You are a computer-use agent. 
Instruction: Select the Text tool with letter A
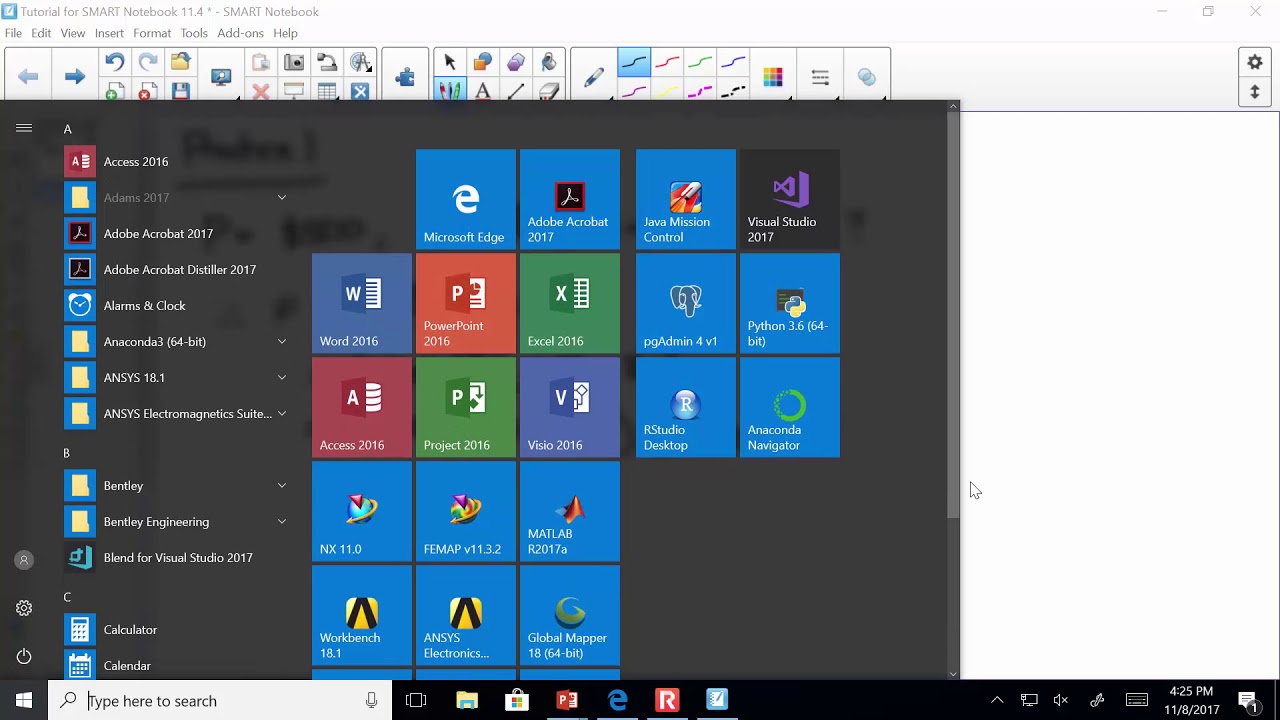(x=483, y=92)
